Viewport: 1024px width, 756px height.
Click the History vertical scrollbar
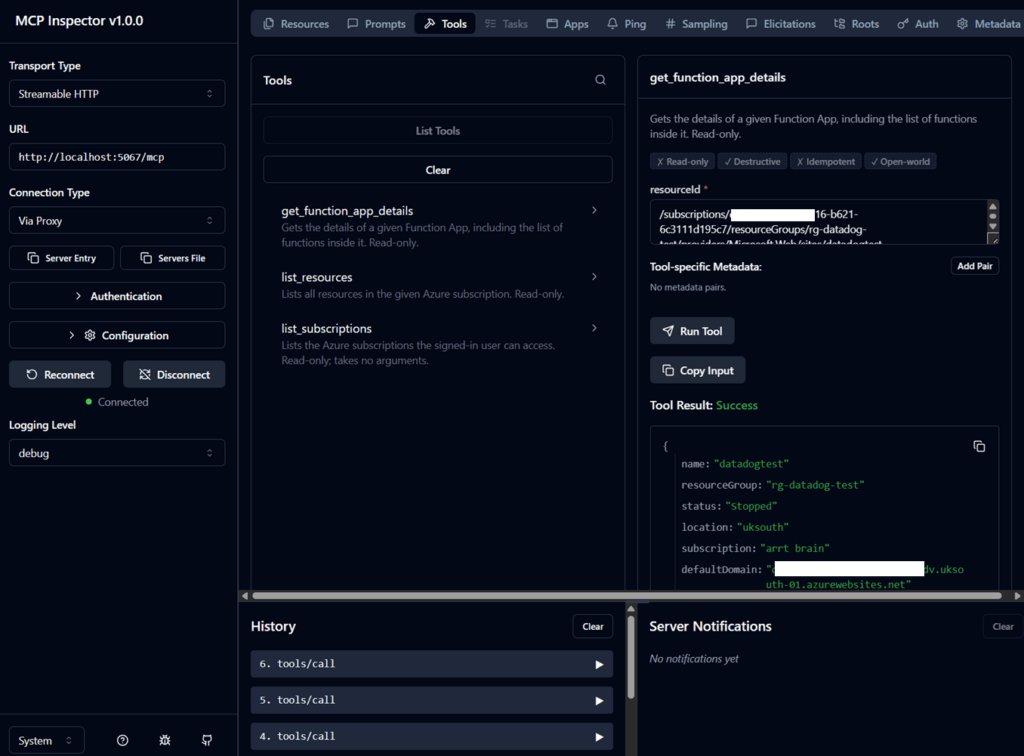click(x=631, y=657)
